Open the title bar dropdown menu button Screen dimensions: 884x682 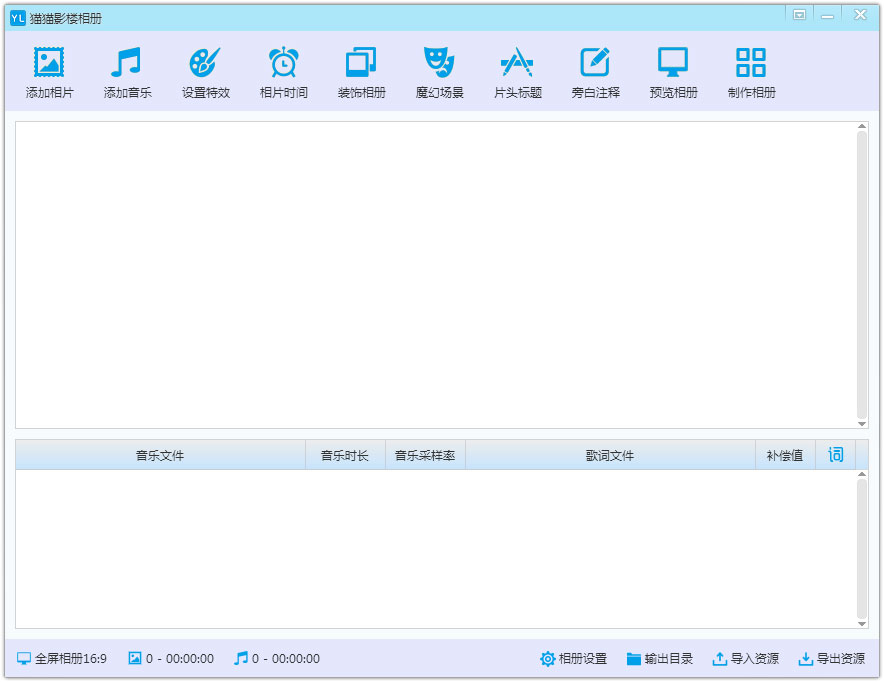click(799, 15)
